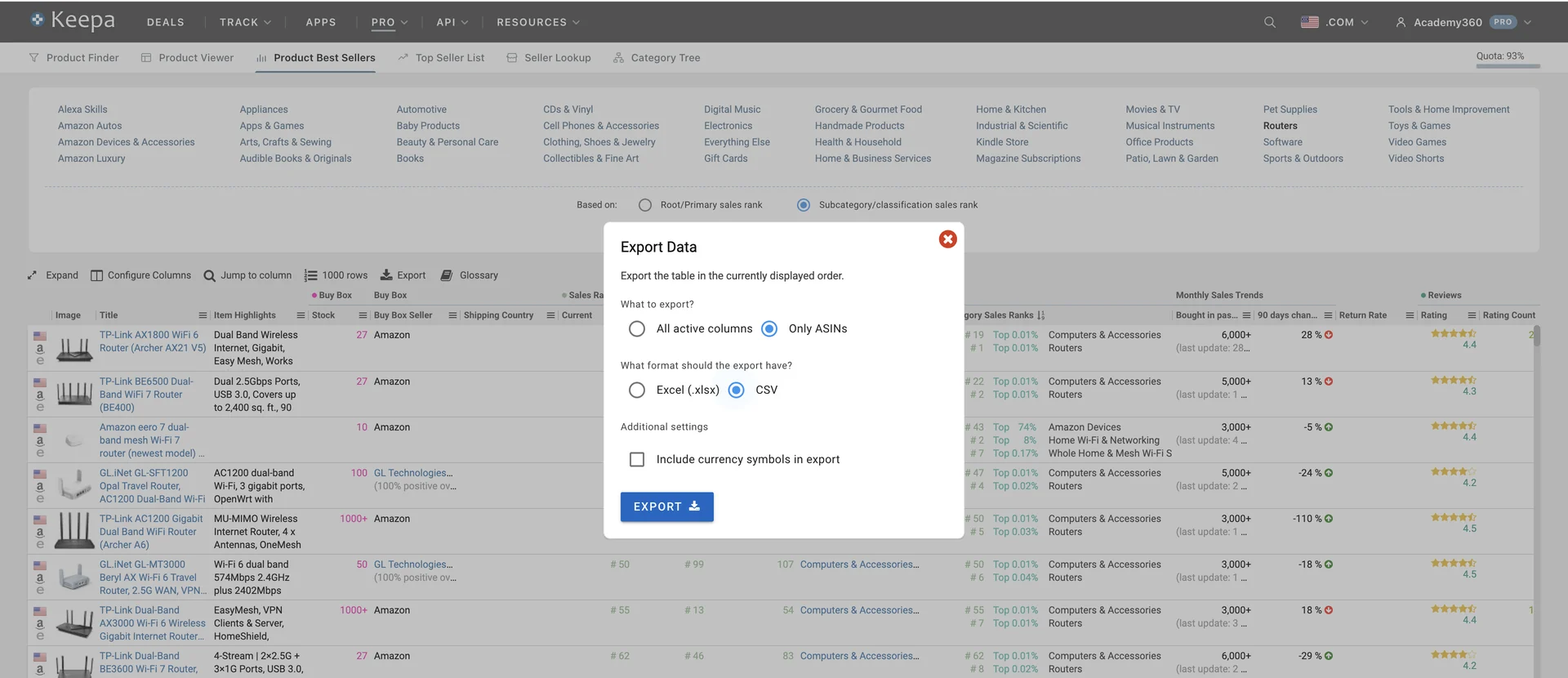Choose Excel (.xlsx) format

(x=637, y=390)
